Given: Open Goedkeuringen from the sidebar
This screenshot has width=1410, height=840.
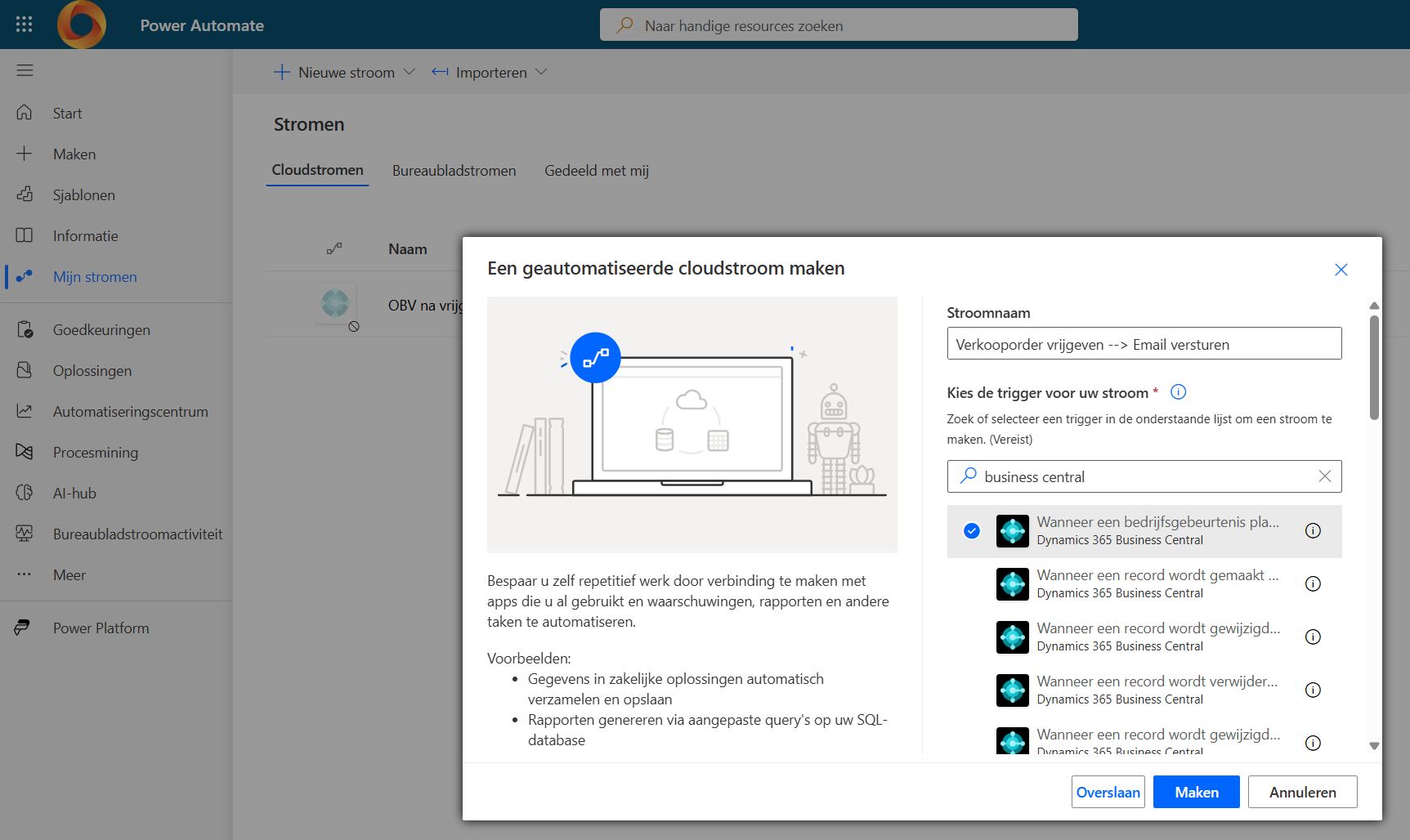Looking at the screenshot, I should [x=101, y=330].
